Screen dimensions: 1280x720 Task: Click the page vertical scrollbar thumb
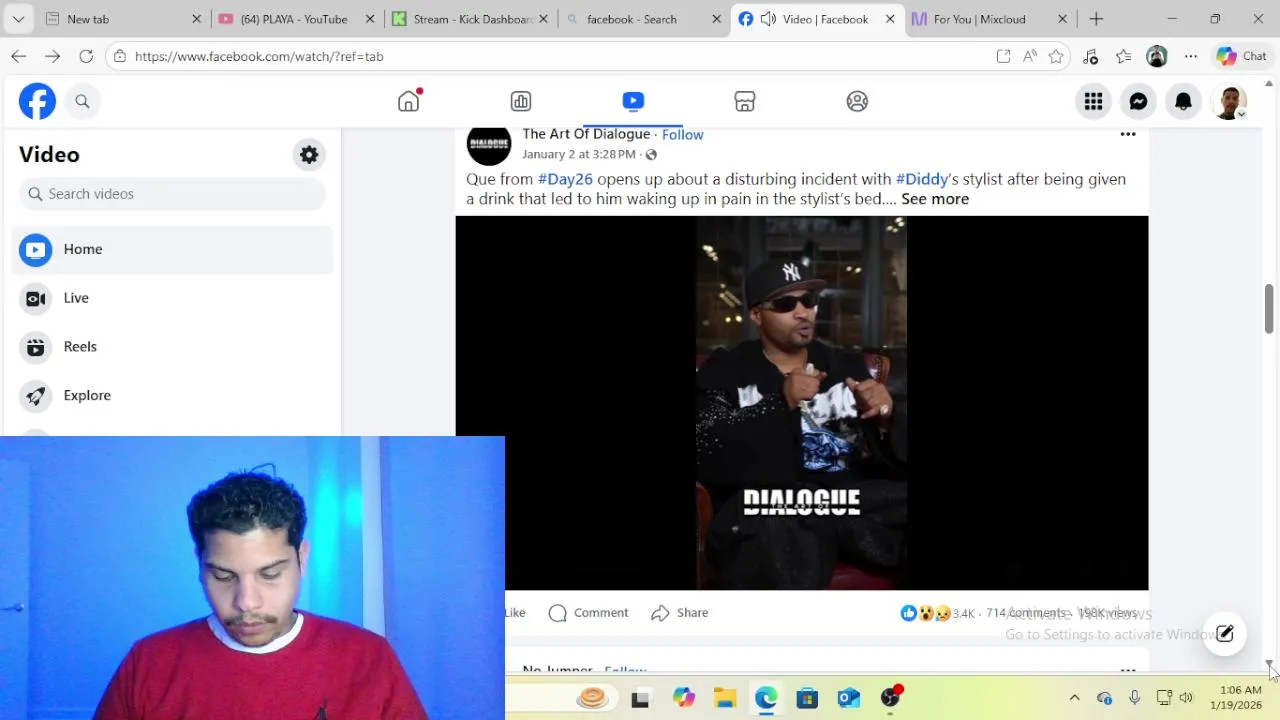[x=1269, y=309]
